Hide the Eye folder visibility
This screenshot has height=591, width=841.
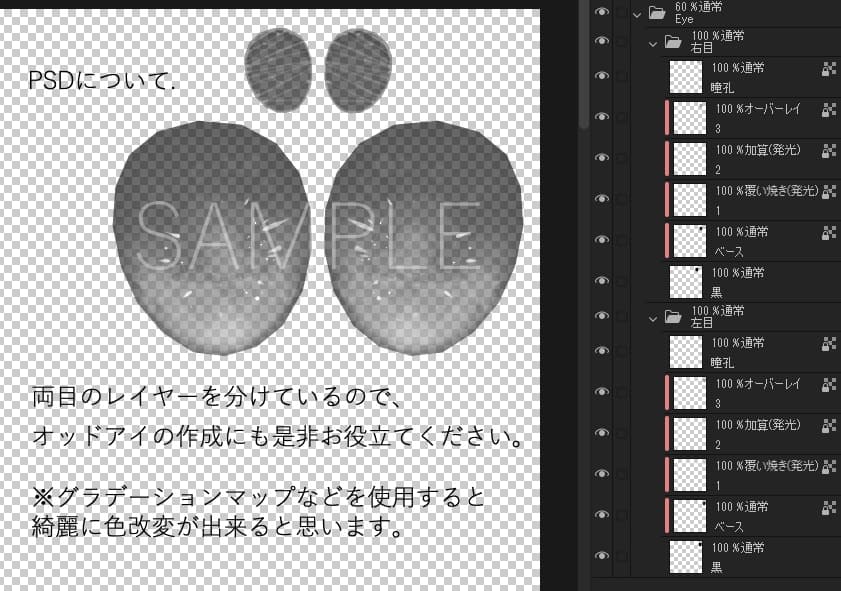(x=601, y=10)
